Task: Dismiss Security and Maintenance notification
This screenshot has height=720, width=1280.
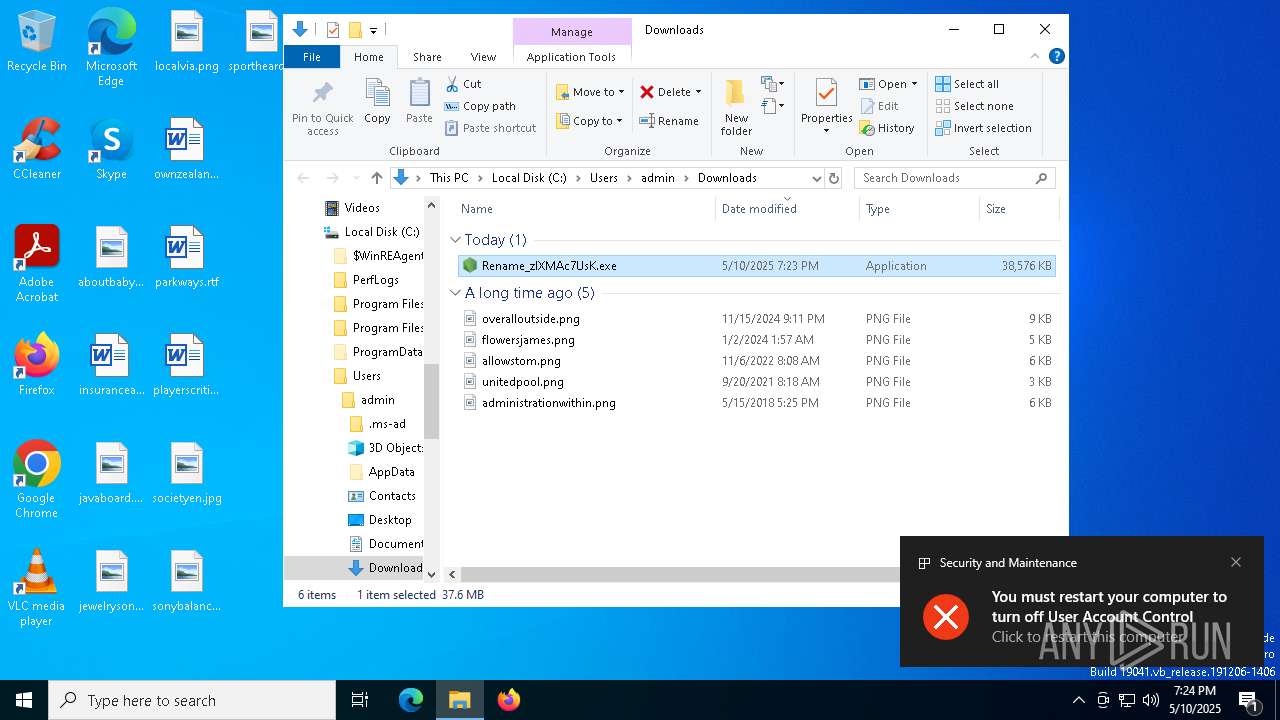Action: click(x=1236, y=562)
